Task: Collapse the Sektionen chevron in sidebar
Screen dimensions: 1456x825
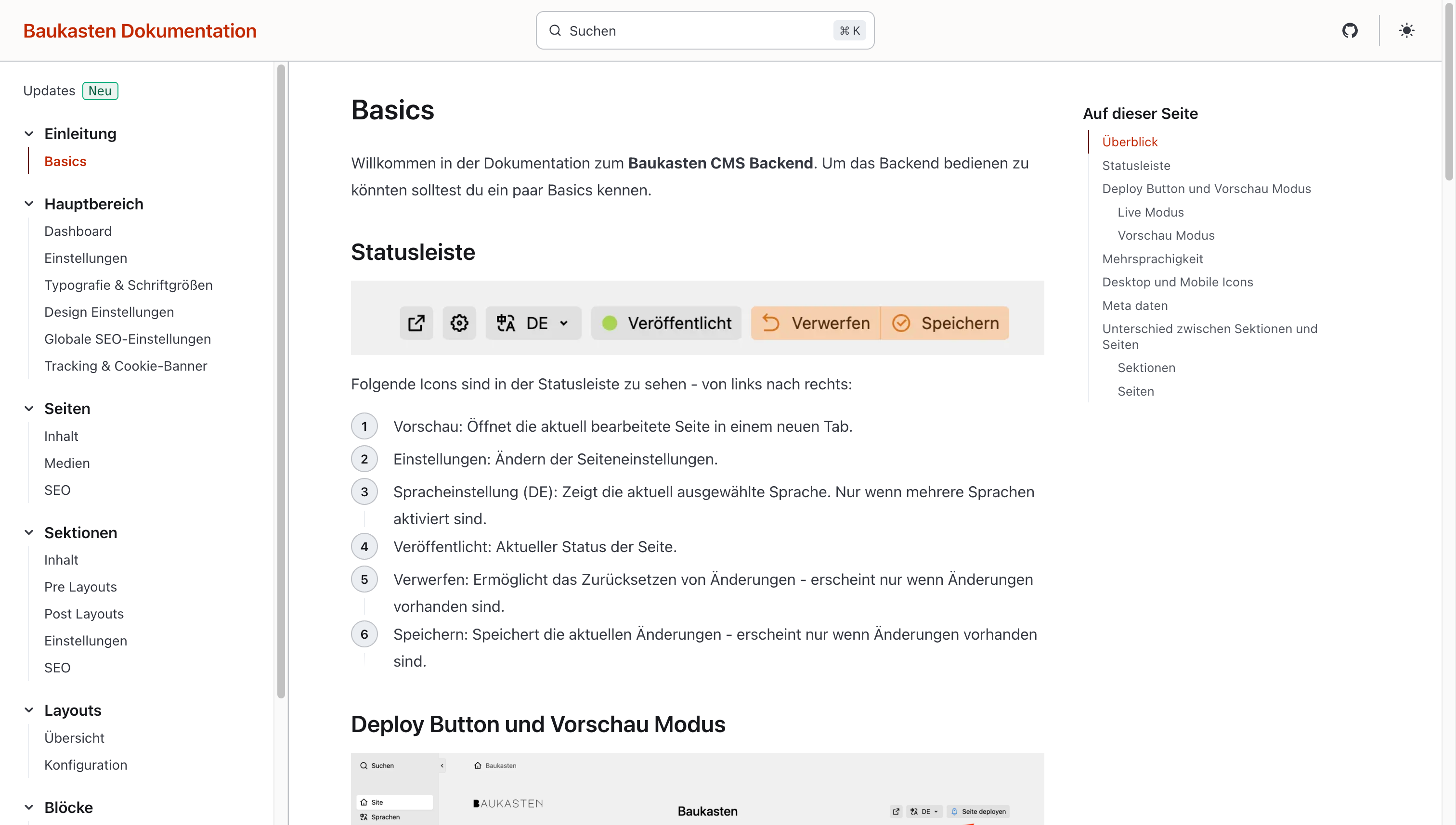Action: click(29, 533)
